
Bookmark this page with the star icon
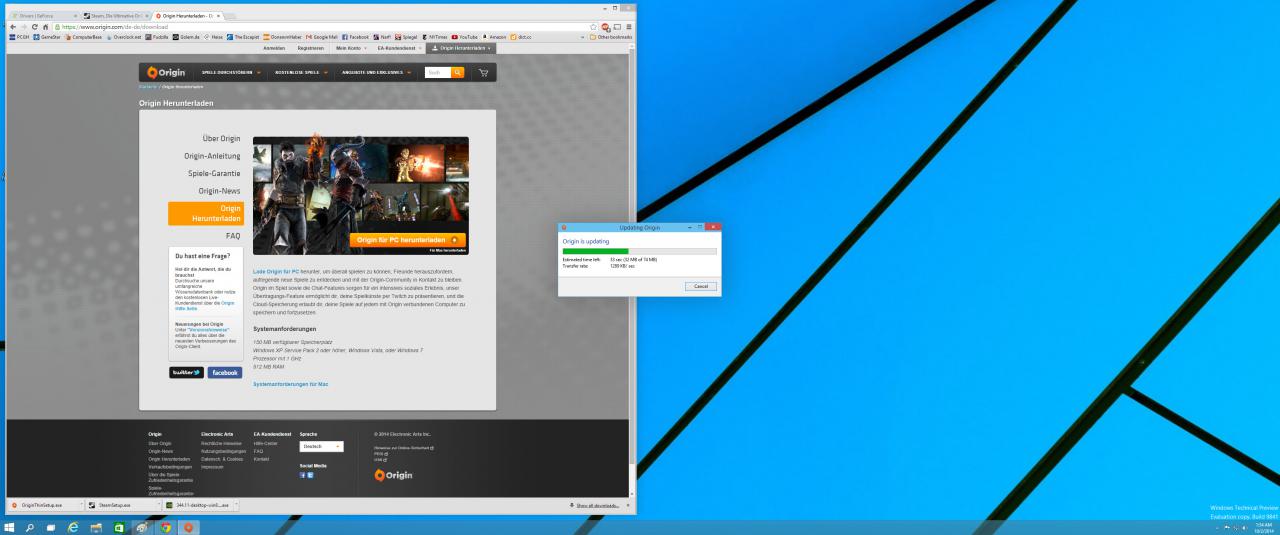(594, 27)
